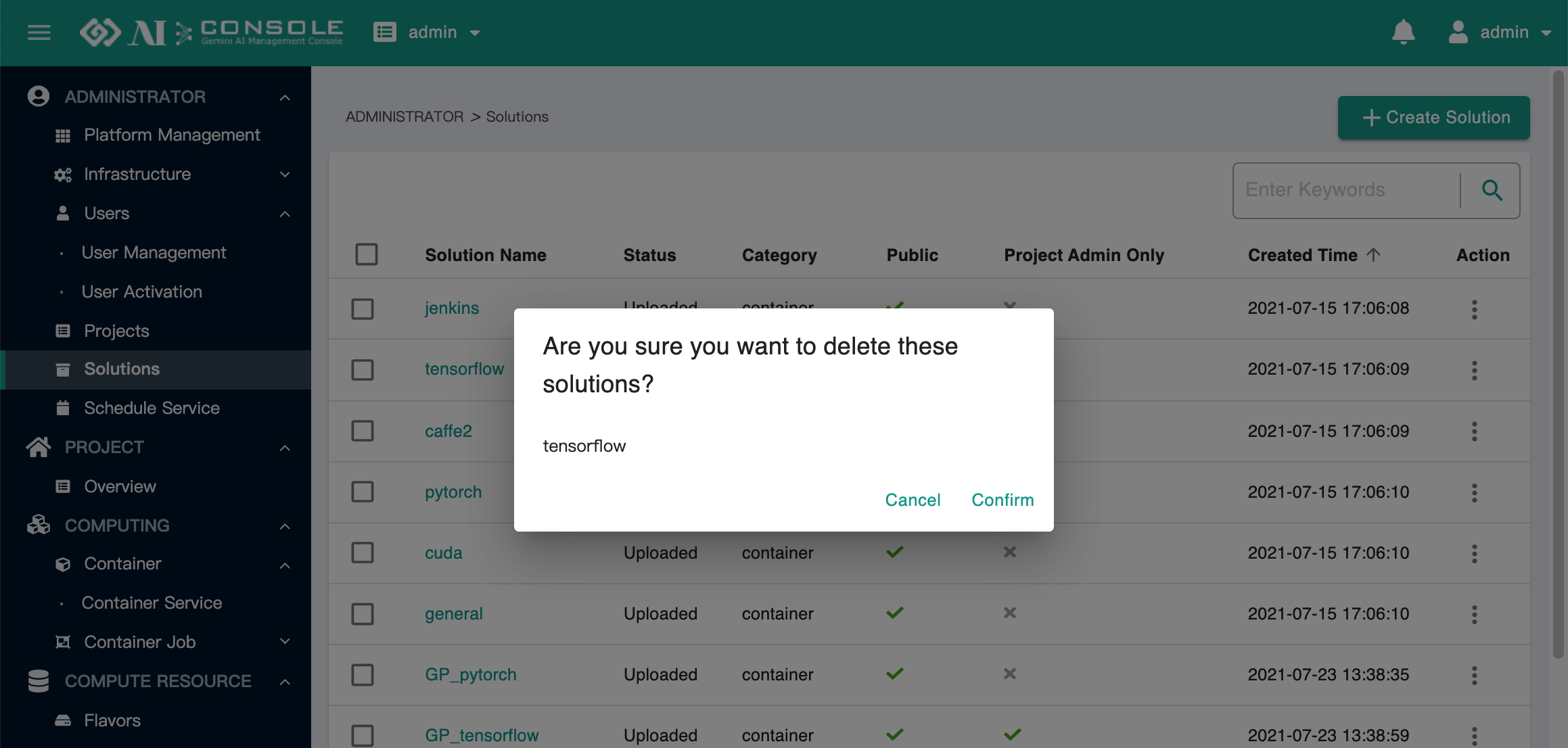
Task: Click the Platform Management grid icon
Action: coord(63,136)
